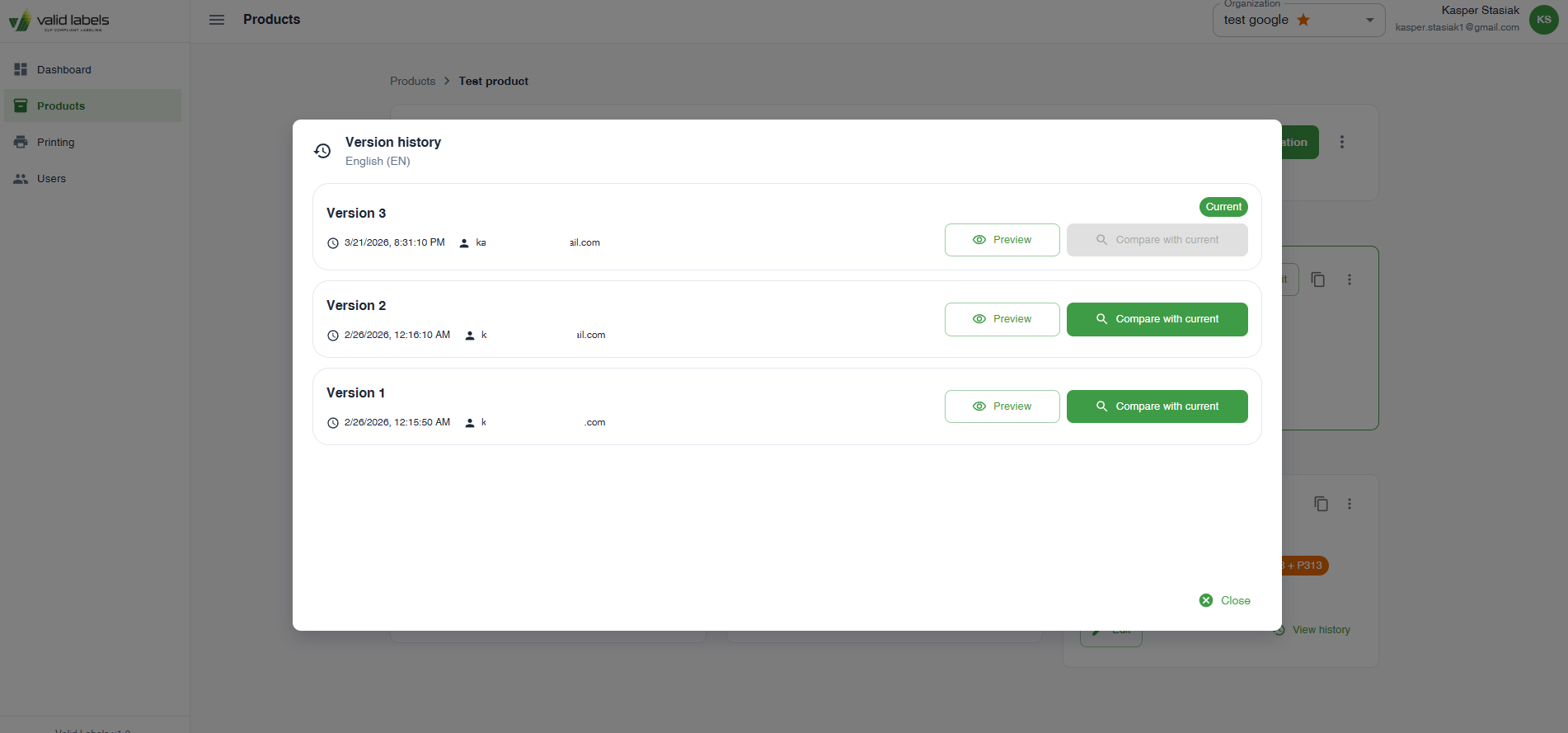Go to Printing in the sidebar

click(x=92, y=142)
